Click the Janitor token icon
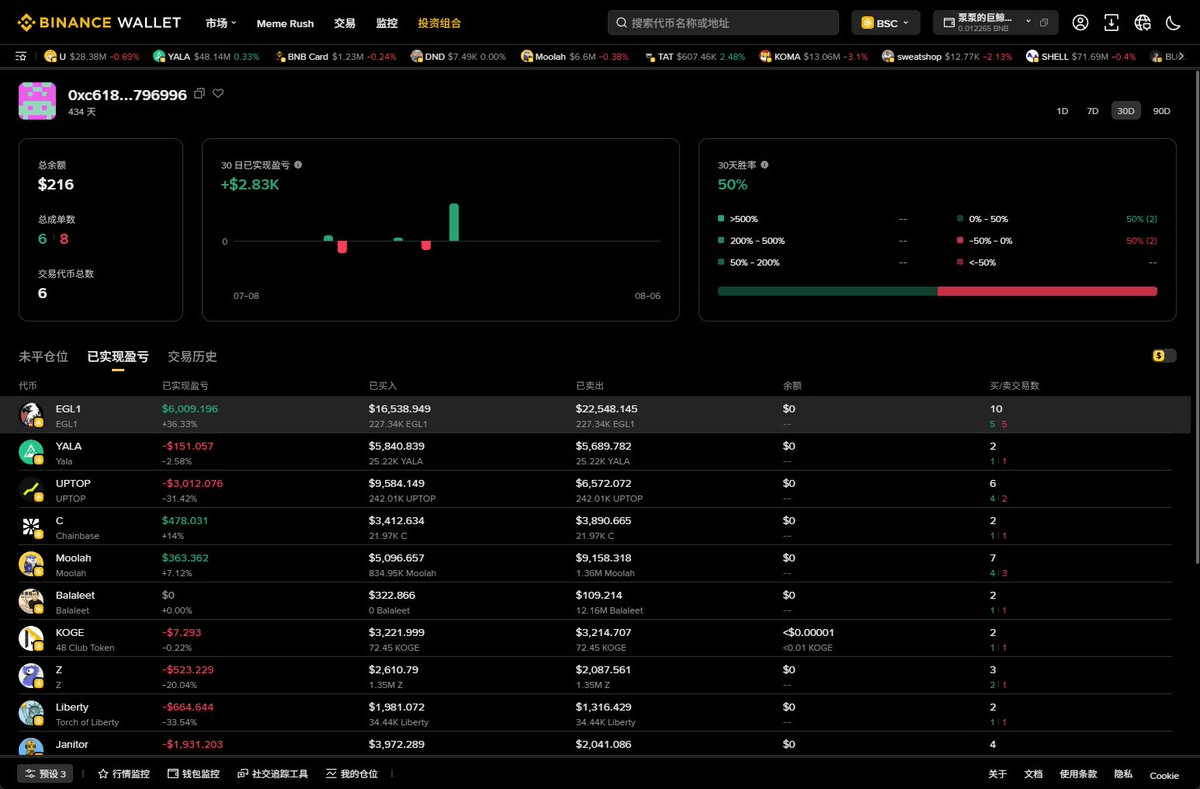This screenshot has width=1200, height=789. 31,747
